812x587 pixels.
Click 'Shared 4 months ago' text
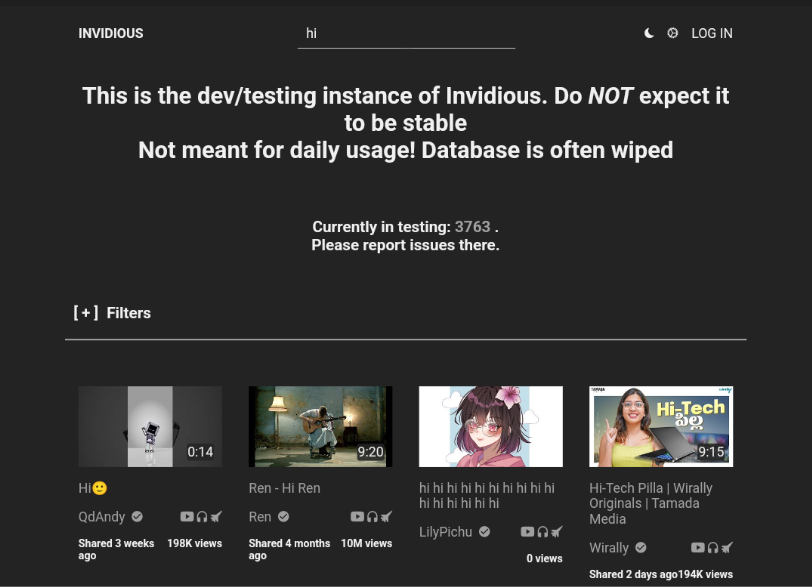289,549
